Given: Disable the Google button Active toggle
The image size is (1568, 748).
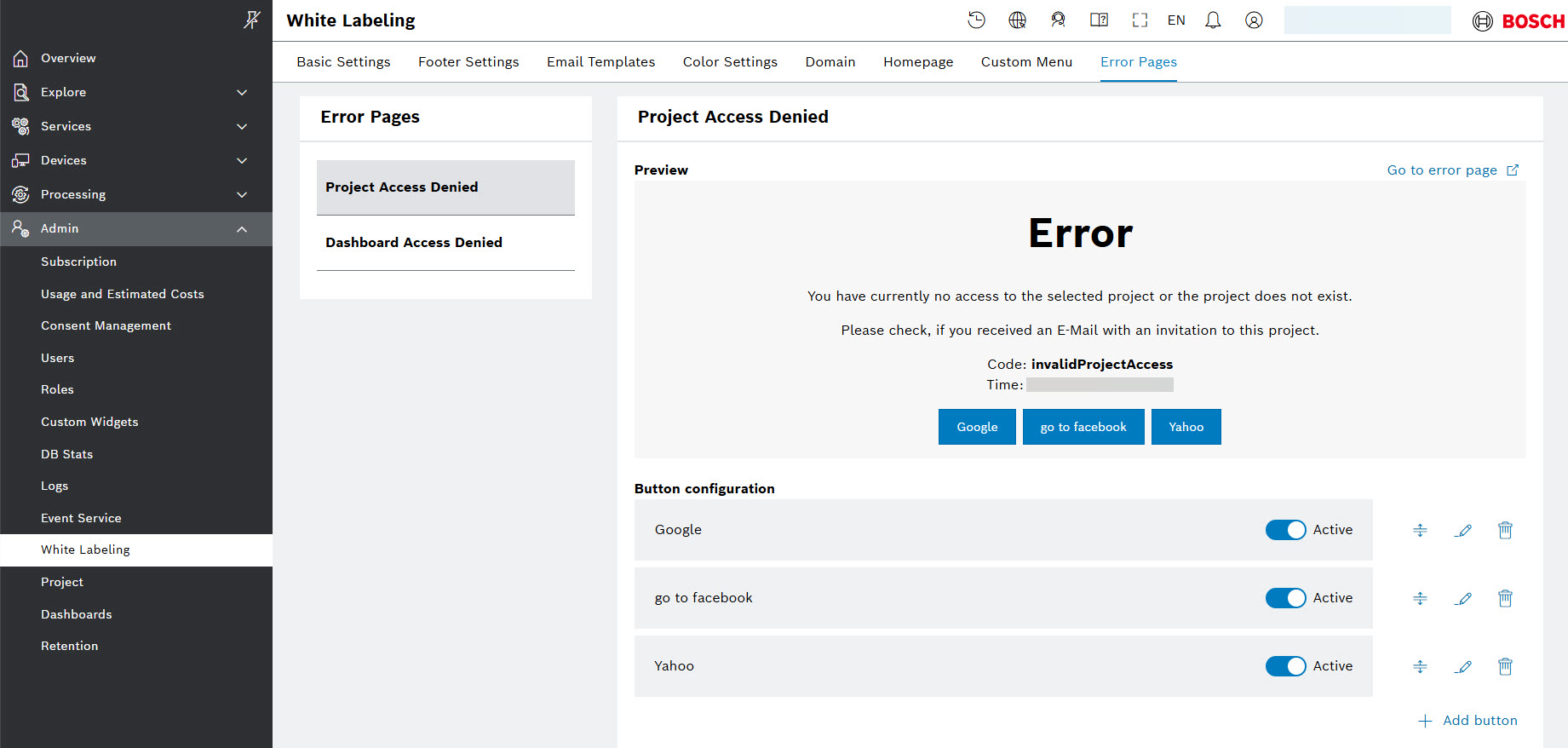Looking at the screenshot, I should pyautogui.click(x=1285, y=530).
